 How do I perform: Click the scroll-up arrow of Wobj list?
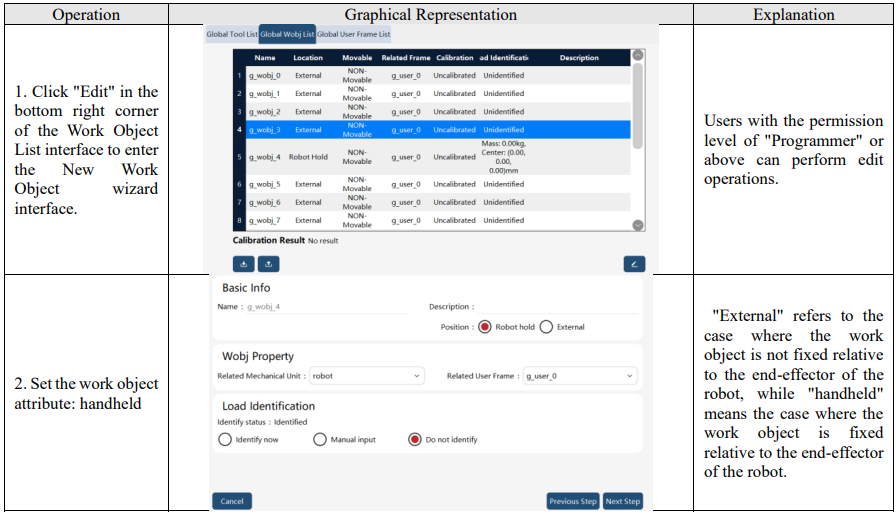point(638,55)
